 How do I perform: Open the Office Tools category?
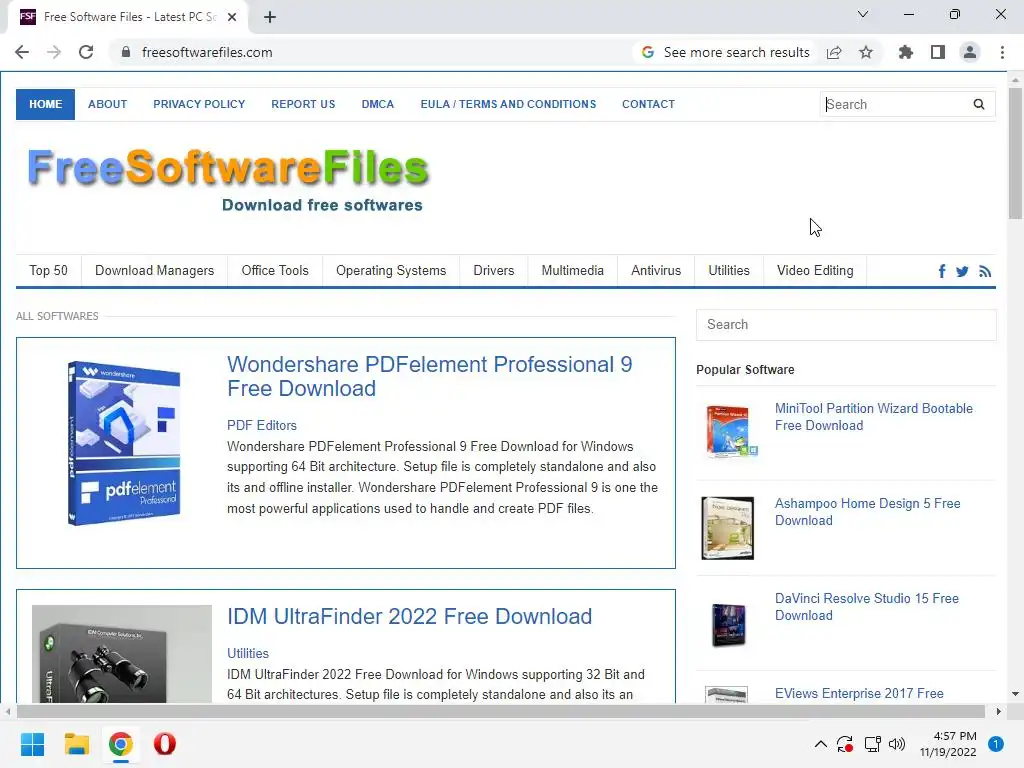[275, 270]
